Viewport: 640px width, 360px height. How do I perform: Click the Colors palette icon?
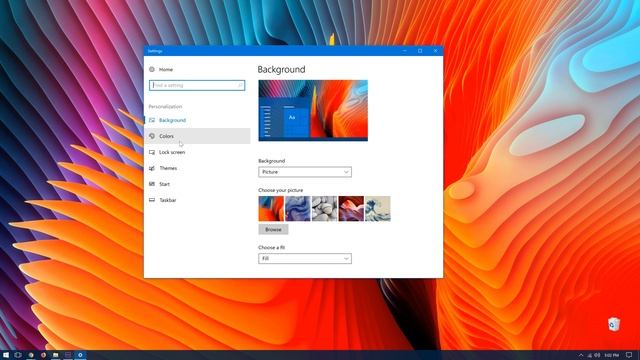click(x=152, y=136)
